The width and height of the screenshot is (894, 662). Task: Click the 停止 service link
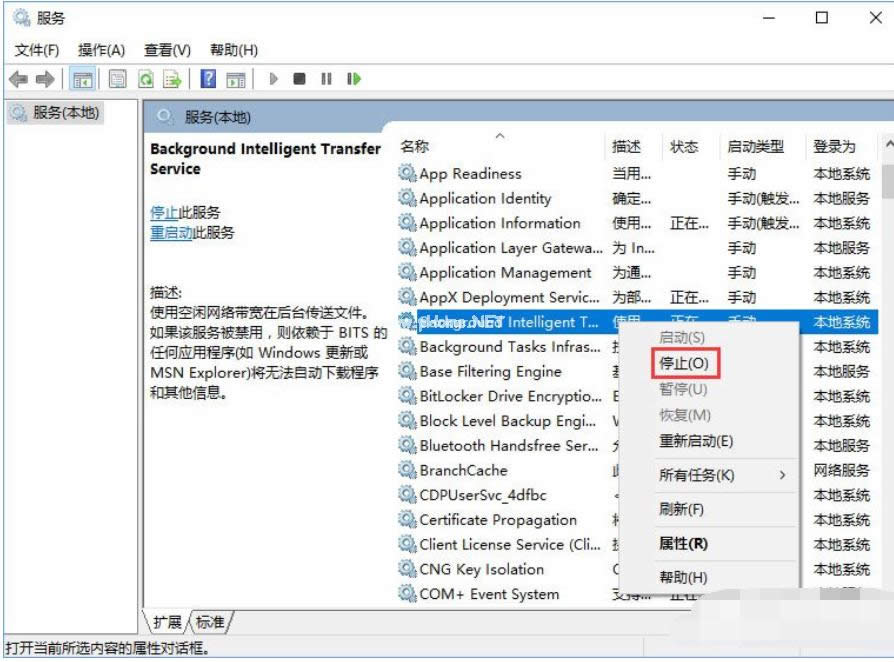pyautogui.click(x=164, y=213)
